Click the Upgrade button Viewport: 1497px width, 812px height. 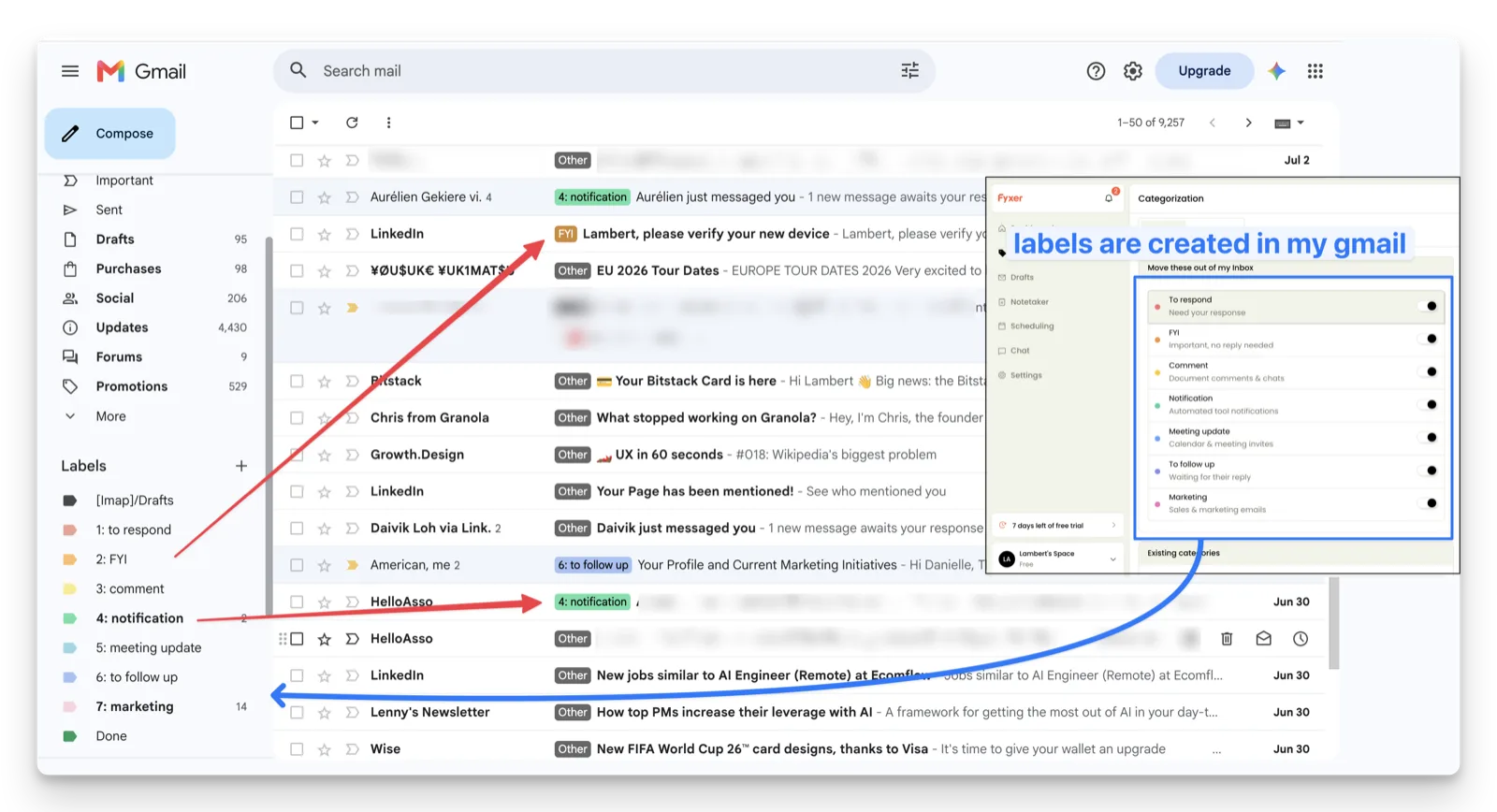(1204, 71)
